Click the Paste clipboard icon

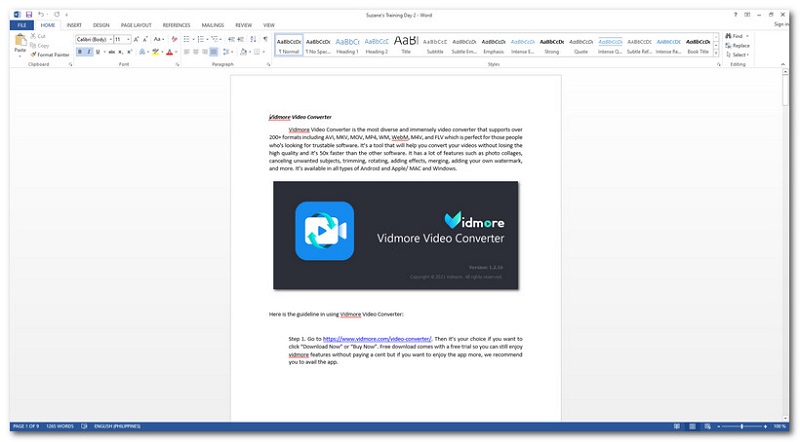[20, 40]
